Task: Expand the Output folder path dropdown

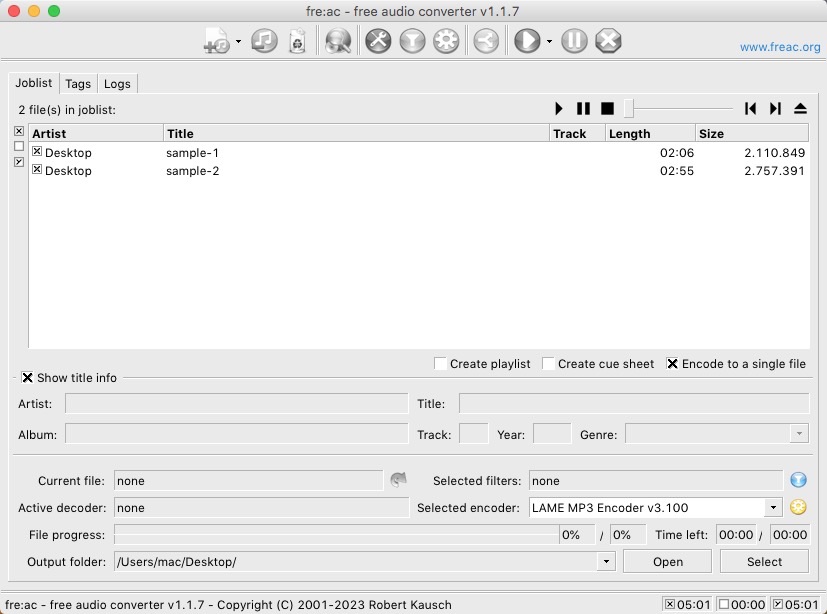Action: pos(605,562)
